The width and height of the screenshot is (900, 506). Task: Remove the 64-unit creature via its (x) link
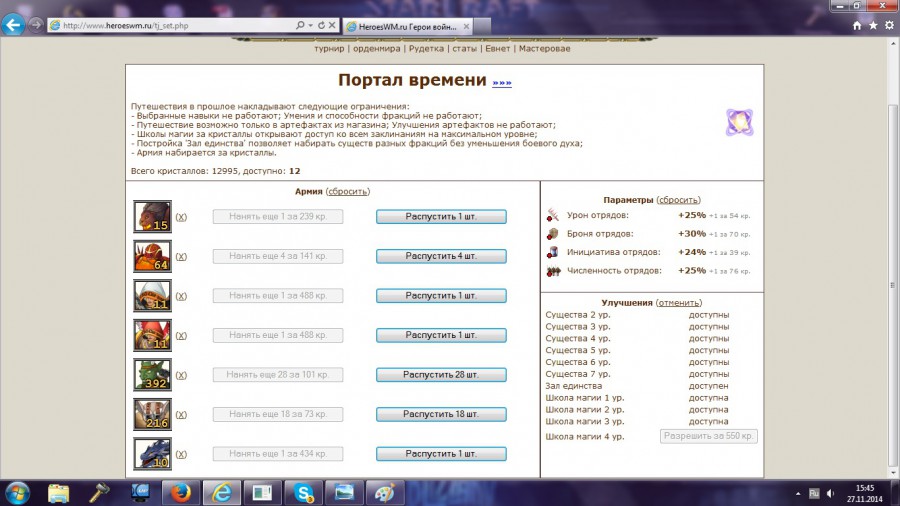(x=181, y=256)
